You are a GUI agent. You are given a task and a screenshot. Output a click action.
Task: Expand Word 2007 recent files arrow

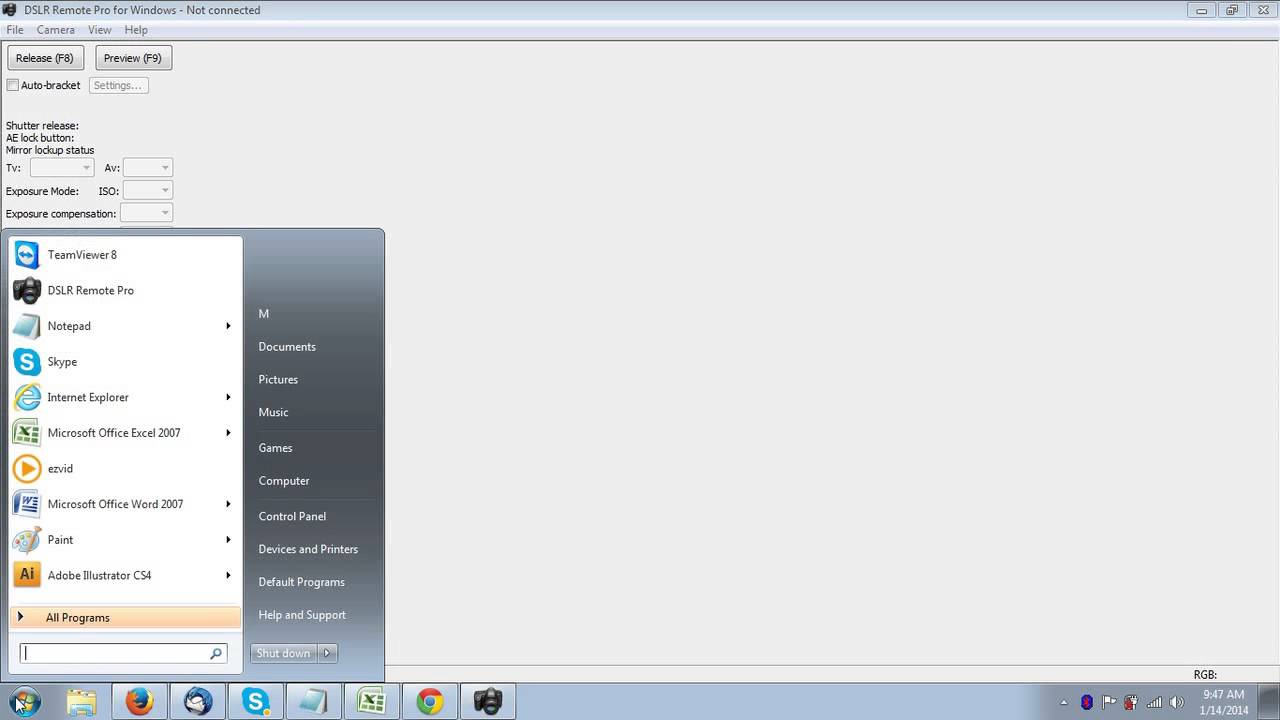click(228, 504)
